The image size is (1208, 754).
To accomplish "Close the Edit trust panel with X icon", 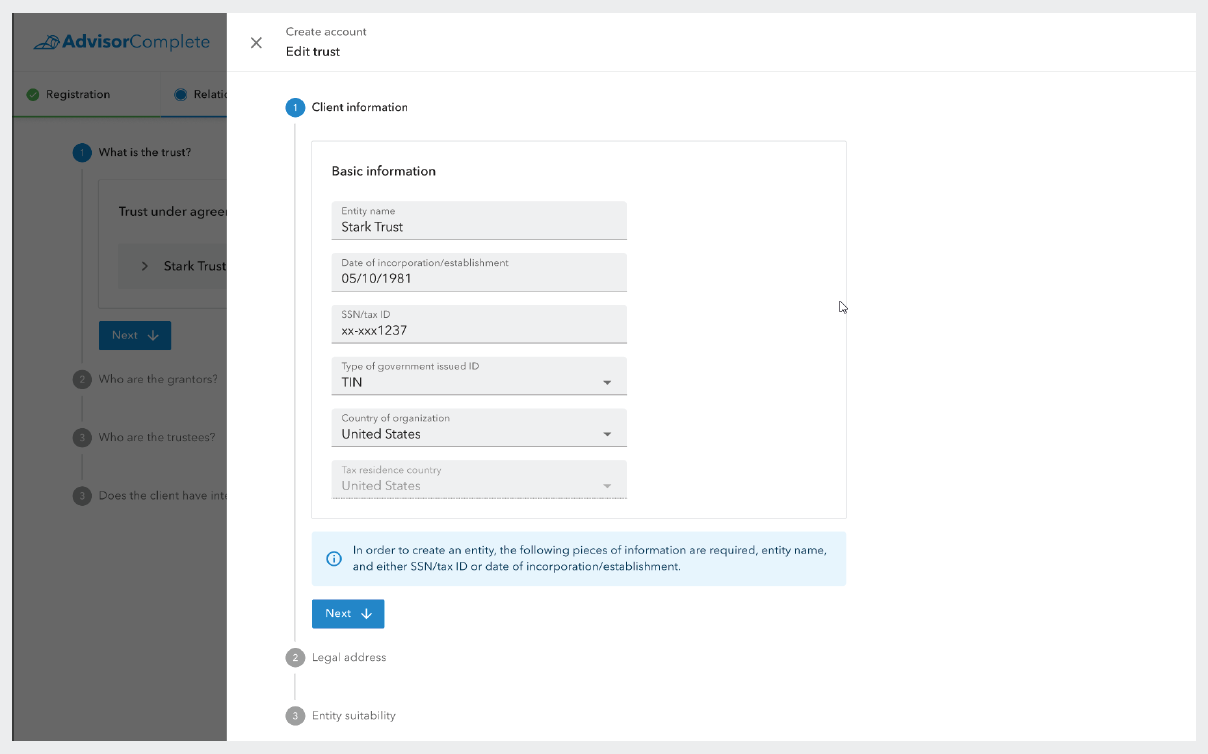I will (x=256, y=43).
